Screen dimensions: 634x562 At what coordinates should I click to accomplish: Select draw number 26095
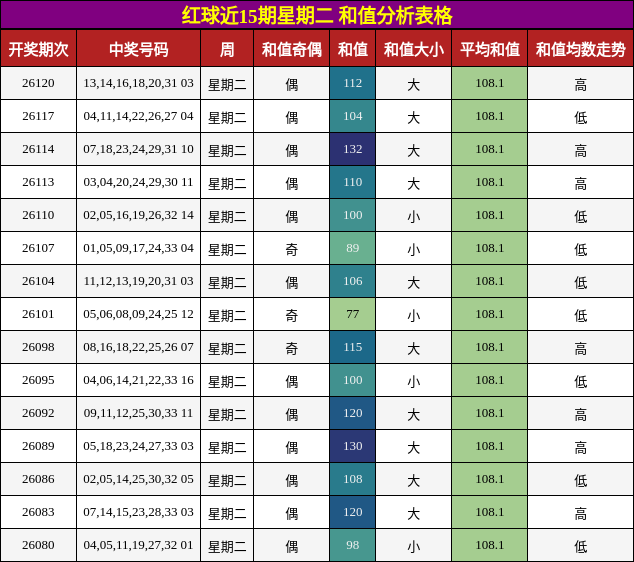point(38,380)
